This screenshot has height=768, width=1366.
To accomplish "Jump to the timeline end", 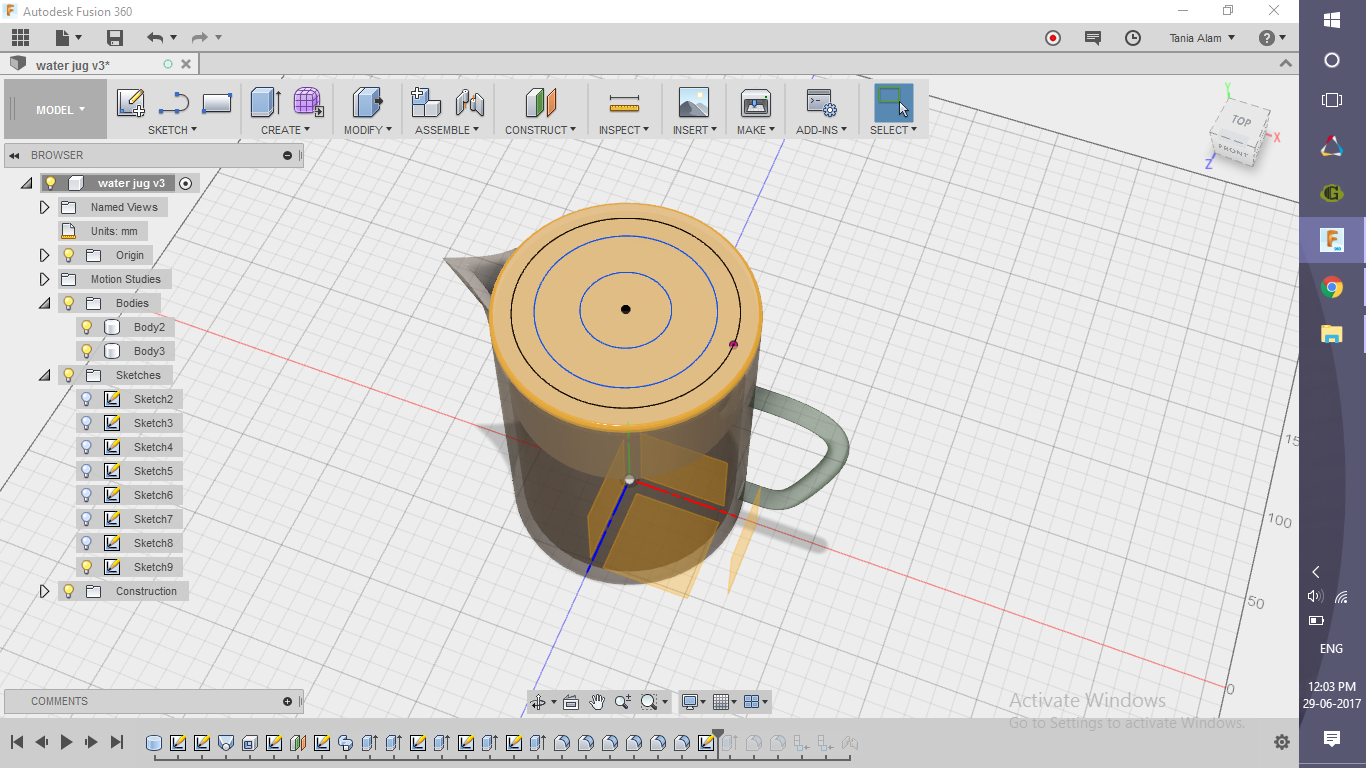I will pos(116,742).
